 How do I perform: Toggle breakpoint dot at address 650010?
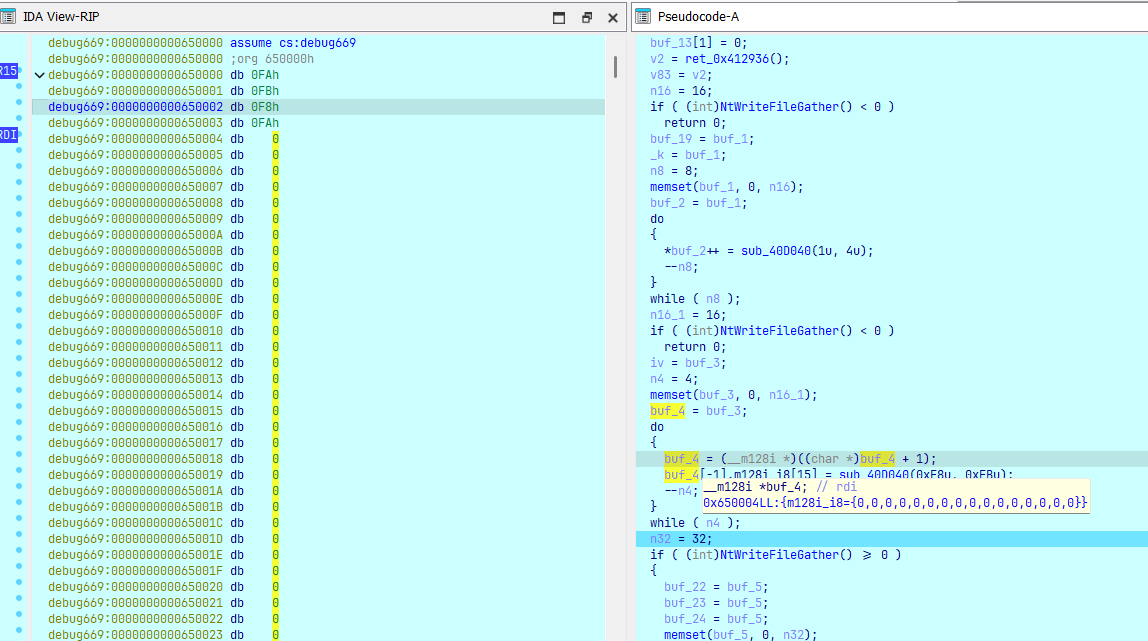point(19,331)
